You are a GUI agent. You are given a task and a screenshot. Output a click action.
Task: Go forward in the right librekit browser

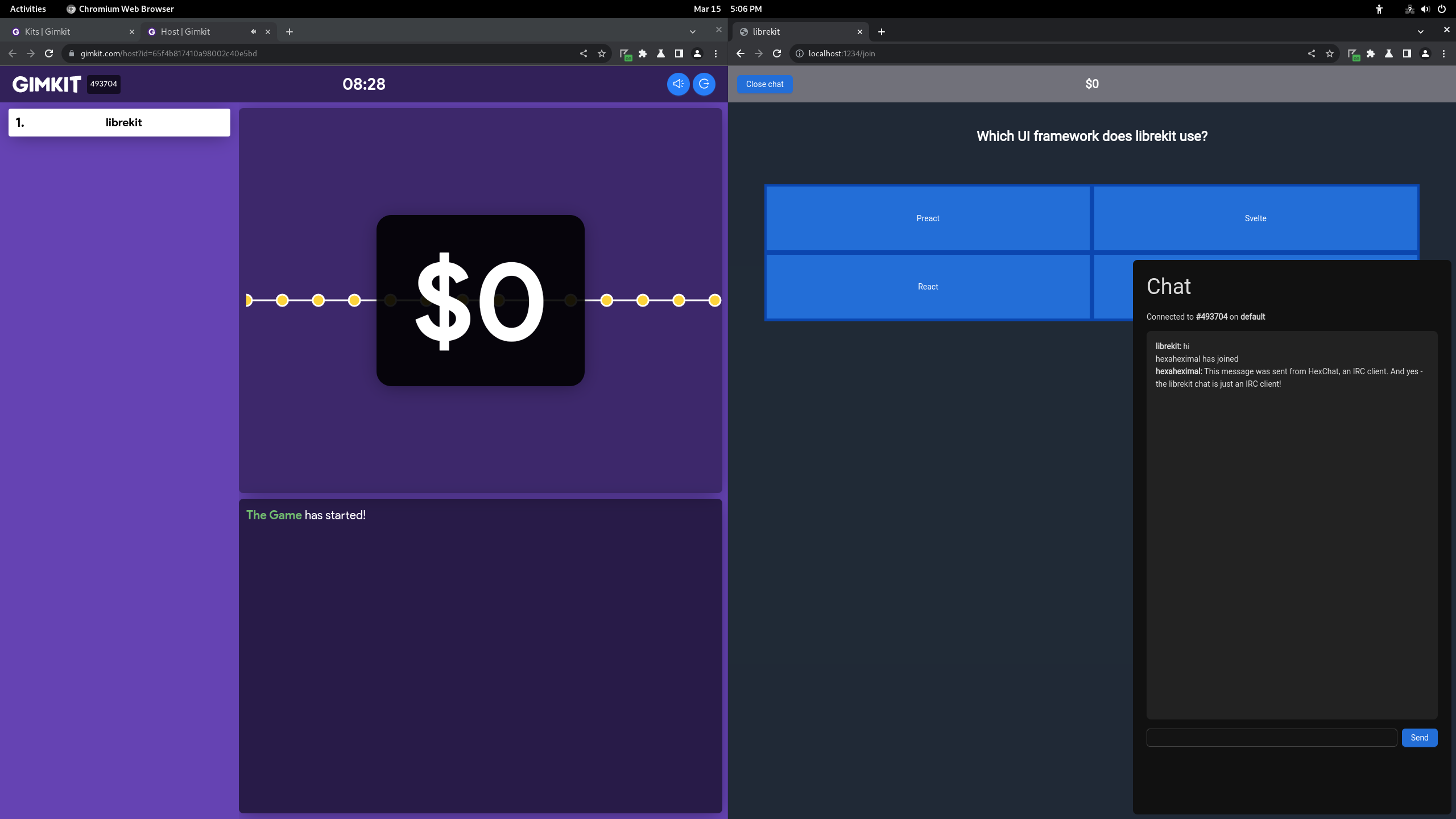(x=759, y=53)
